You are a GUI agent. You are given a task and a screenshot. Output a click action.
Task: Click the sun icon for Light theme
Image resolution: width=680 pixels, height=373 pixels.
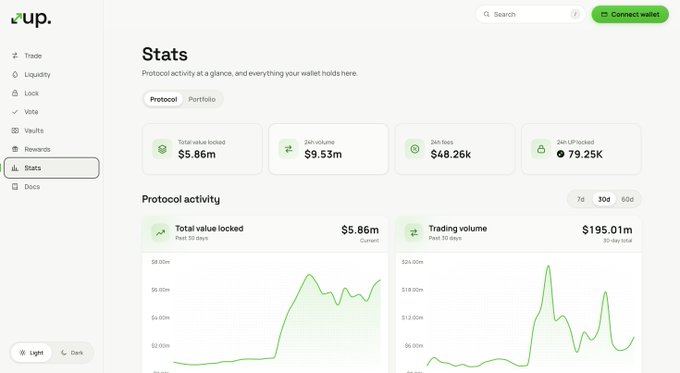click(23, 353)
